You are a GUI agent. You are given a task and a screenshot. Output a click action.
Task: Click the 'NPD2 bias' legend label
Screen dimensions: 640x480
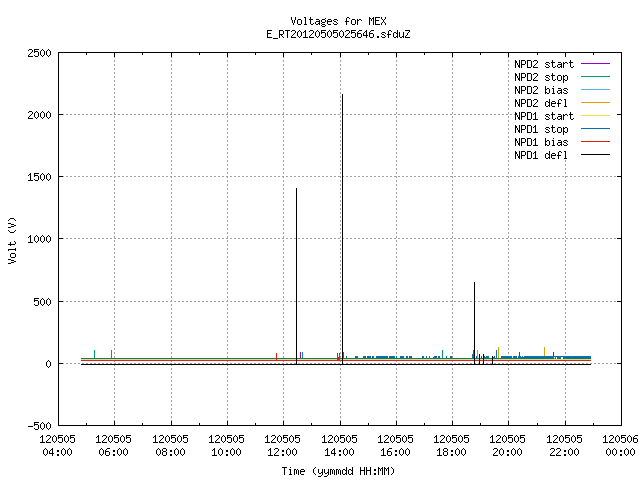(x=541, y=90)
